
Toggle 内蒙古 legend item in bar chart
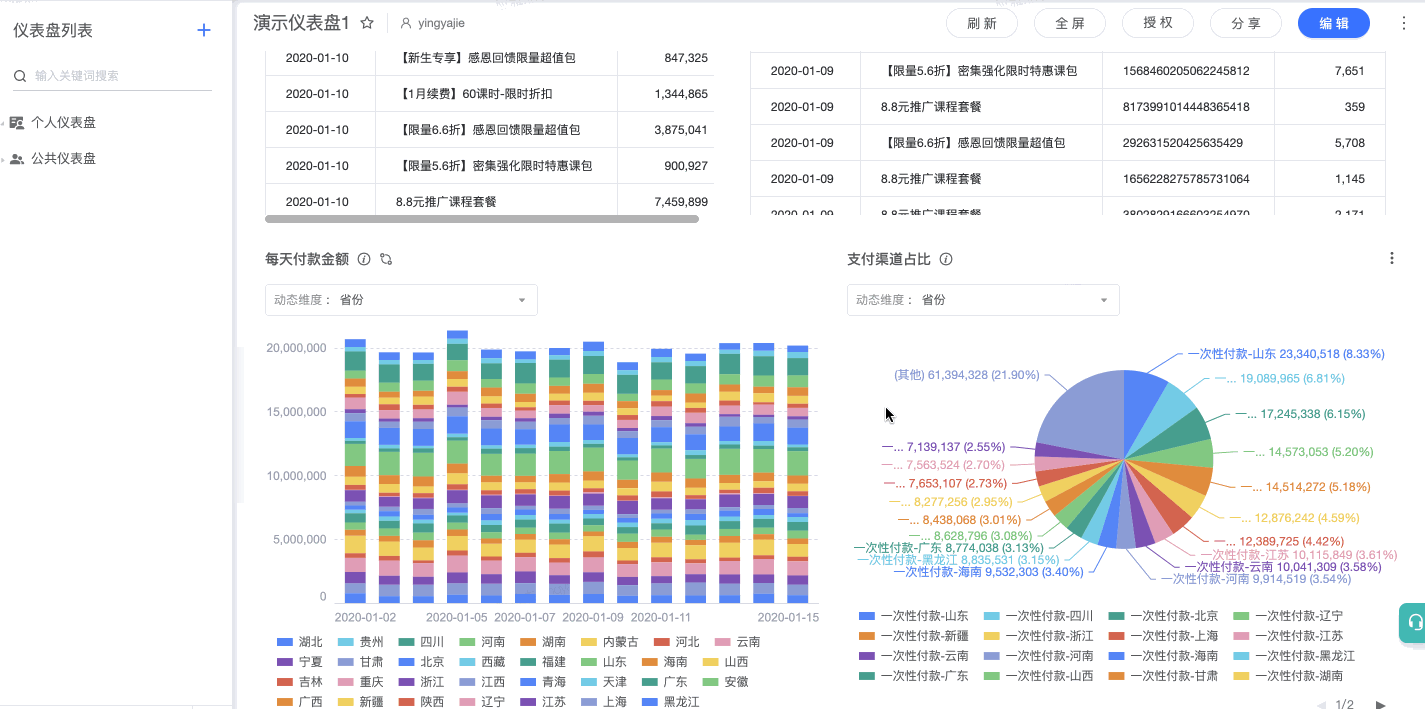click(609, 642)
